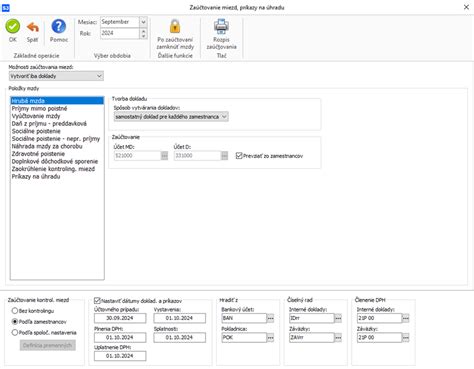This screenshot has width=474, height=369.
Task: Open Číselný rad Interné doklady browse button
Action: pos(338,318)
